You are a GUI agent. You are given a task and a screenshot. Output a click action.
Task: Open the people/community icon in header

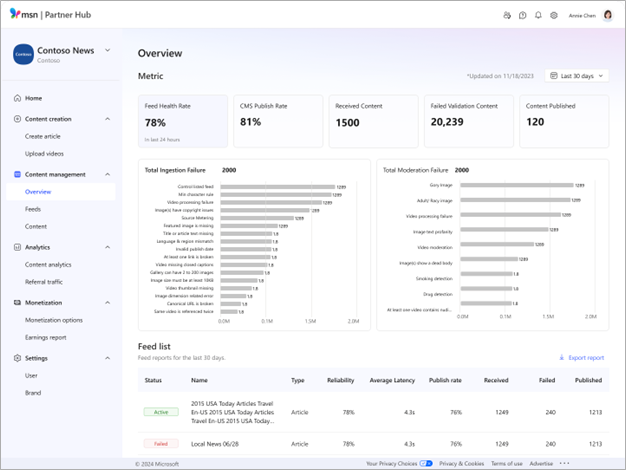pos(507,16)
